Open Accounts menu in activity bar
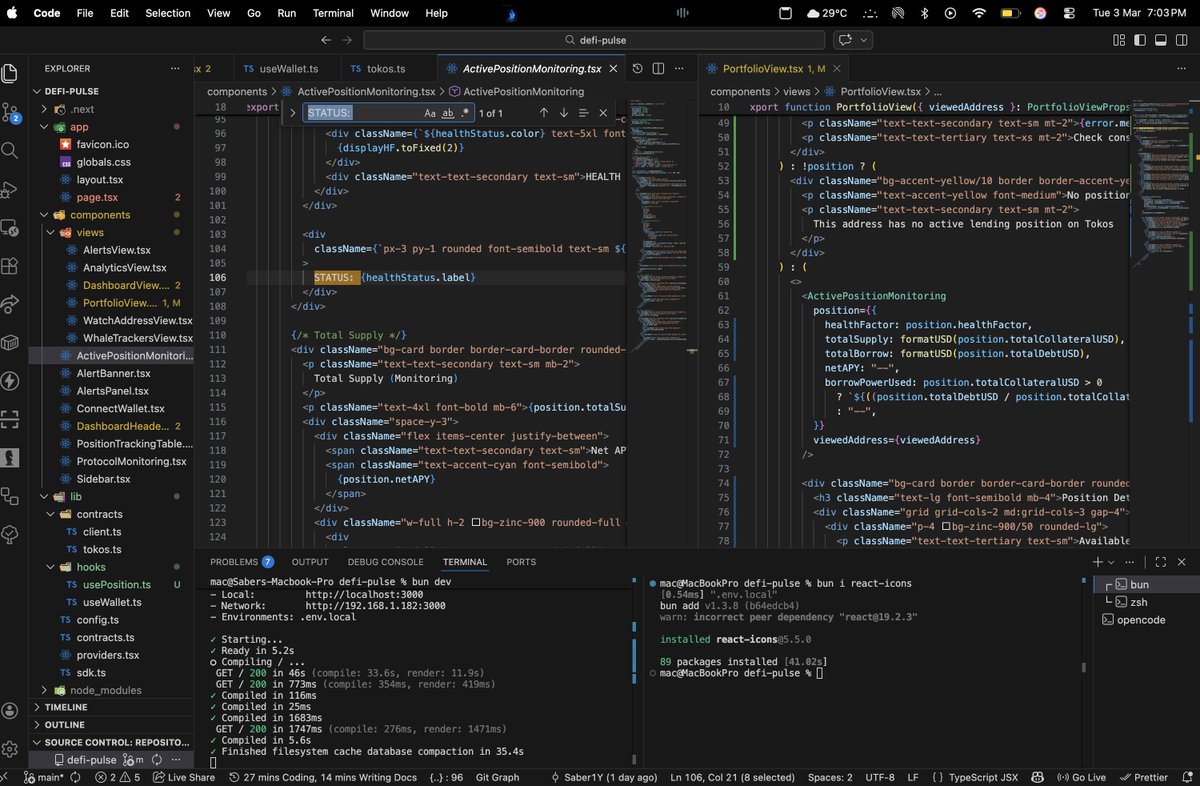 10,710
